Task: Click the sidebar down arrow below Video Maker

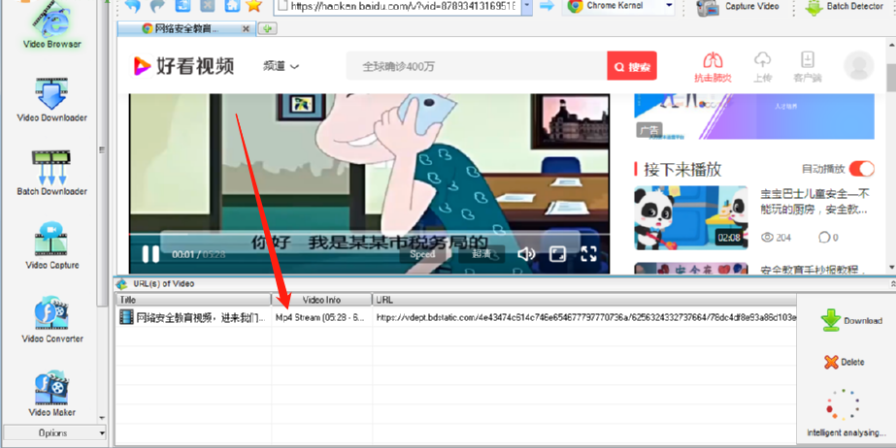Action: click(x=102, y=418)
